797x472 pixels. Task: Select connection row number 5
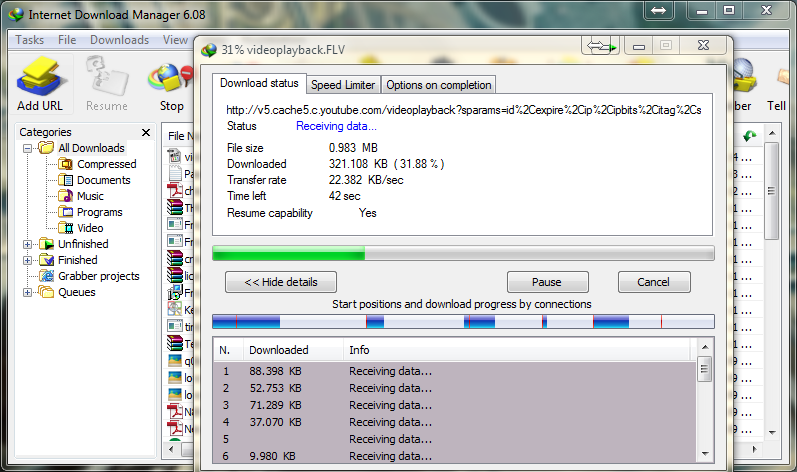click(x=454, y=439)
